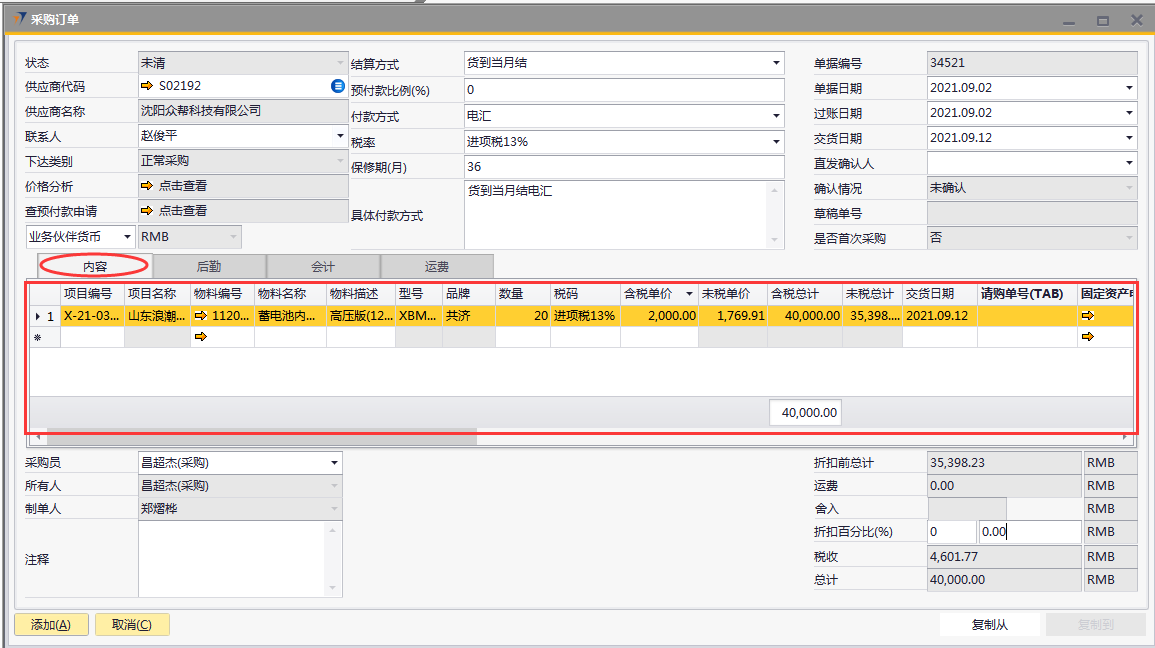Expand the 结算方式 dropdown
Screen dimensions: 1155x648
click(x=776, y=63)
